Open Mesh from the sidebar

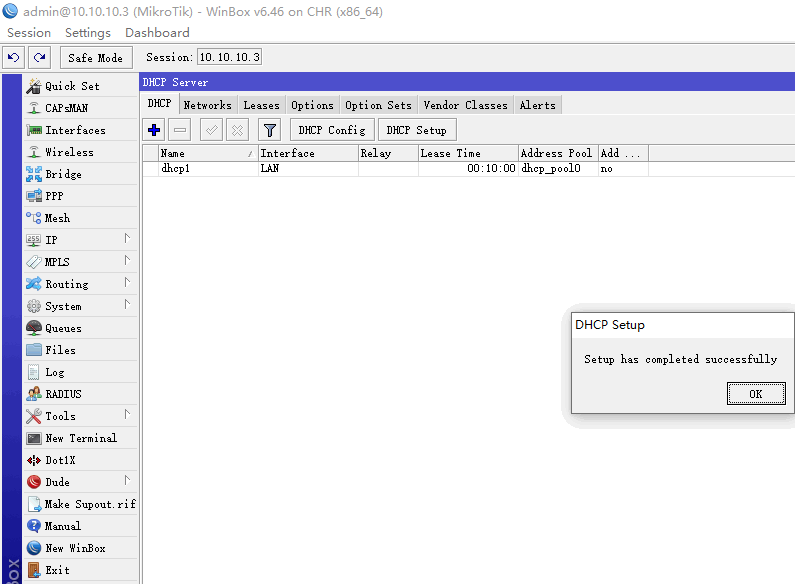pyautogui.click(x=81, y=218)
